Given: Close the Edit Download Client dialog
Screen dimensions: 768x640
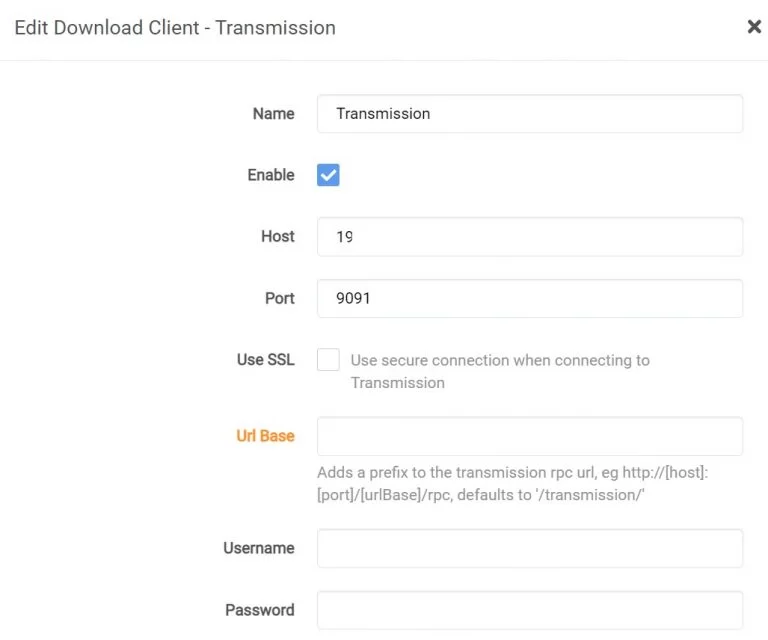Looking at the screenshot, I should [x=754, y=27].
